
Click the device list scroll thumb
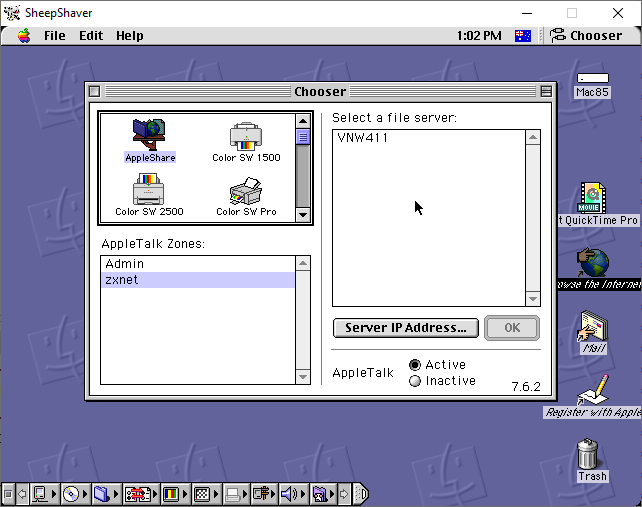[303, 137]
